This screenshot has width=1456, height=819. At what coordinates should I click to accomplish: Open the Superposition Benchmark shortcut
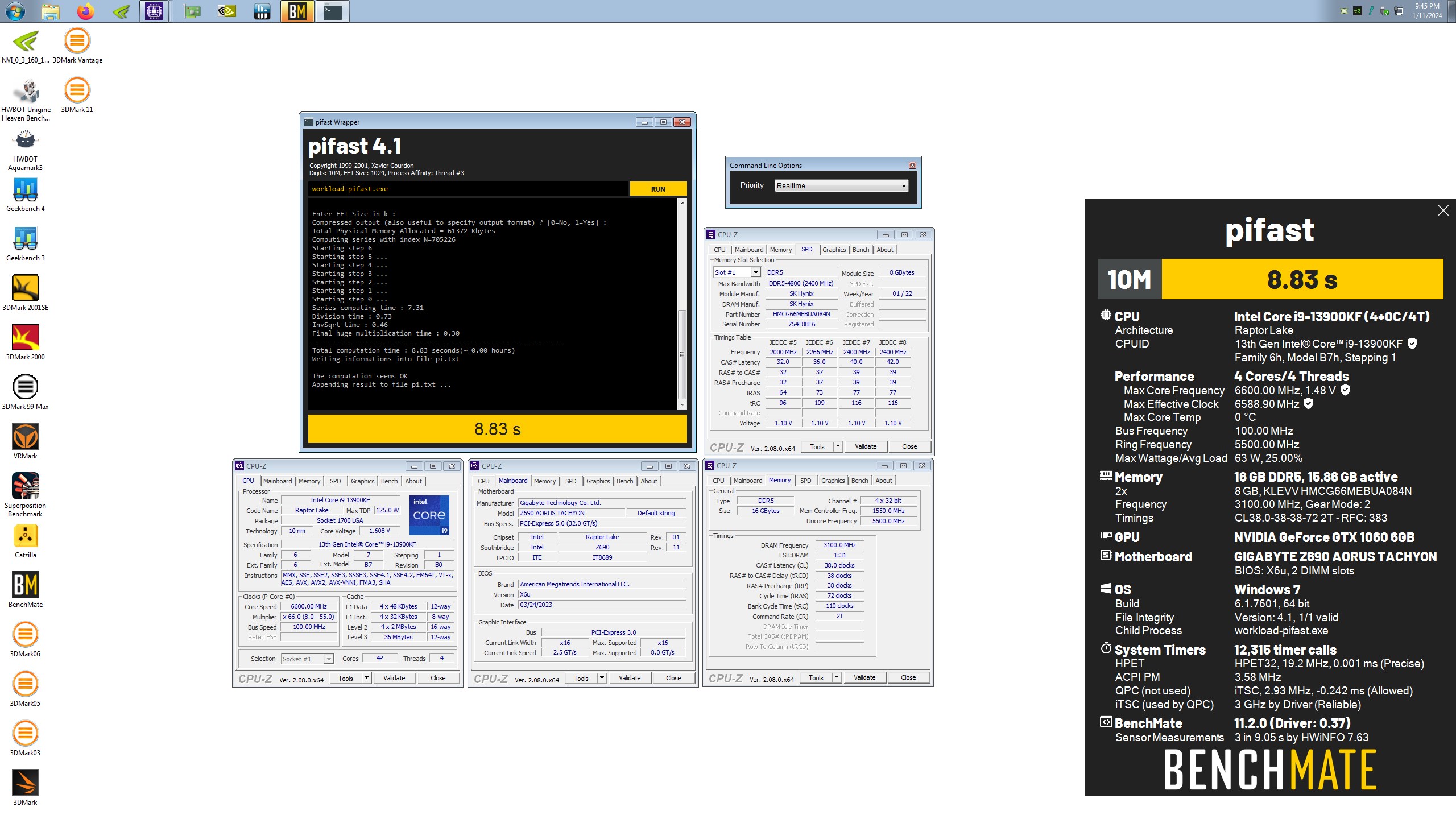(x=26, y=495)
